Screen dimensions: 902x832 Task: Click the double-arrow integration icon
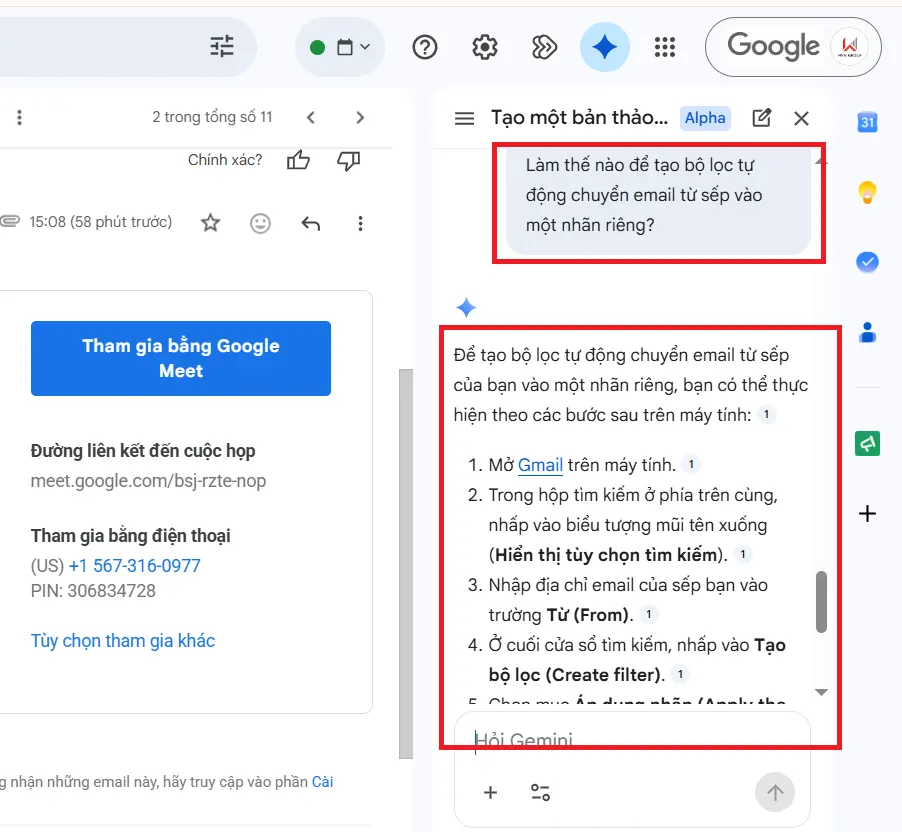pyautogui.click(x=544, y=47)
